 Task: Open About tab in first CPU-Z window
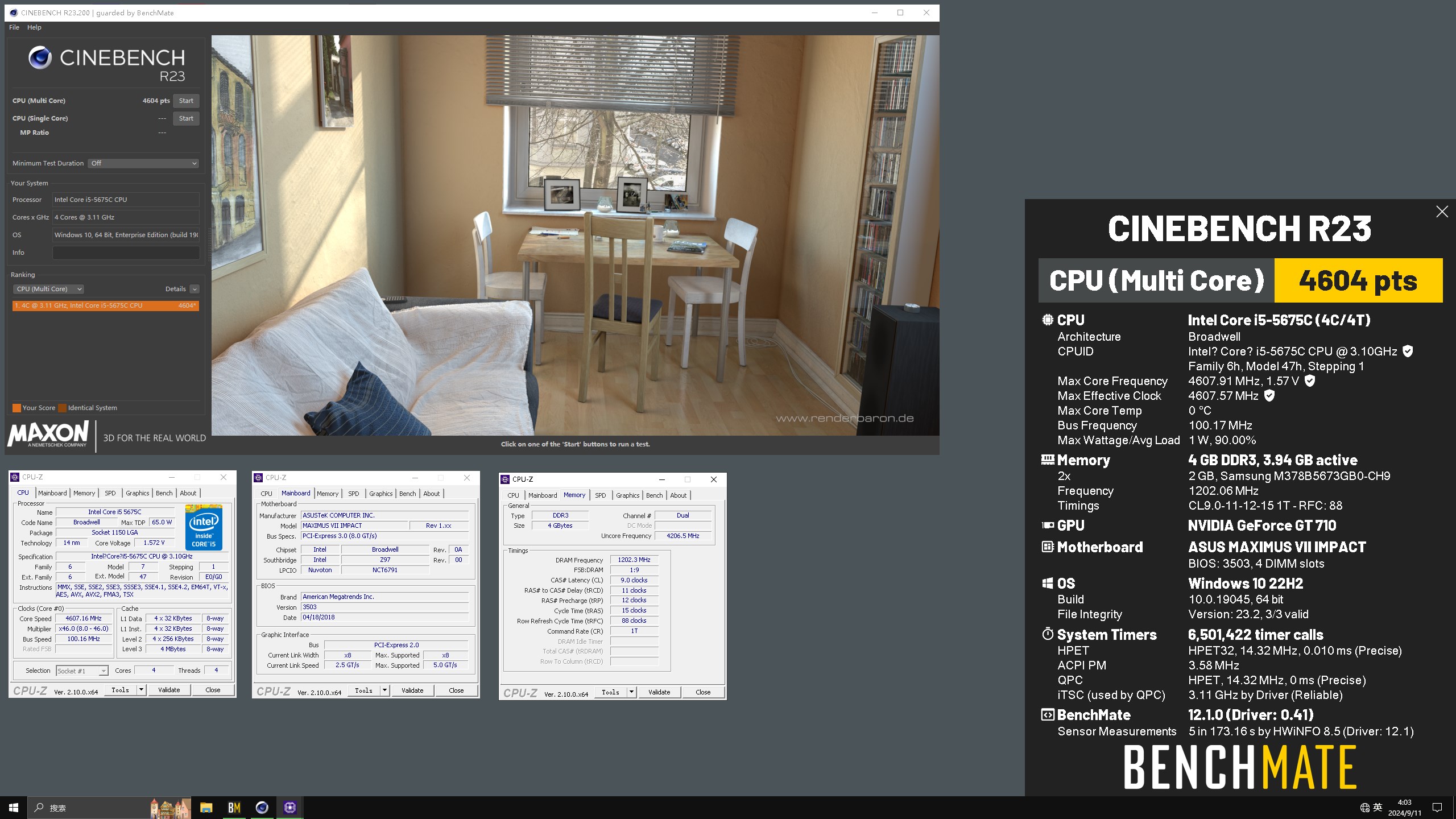tap(188, 493)
